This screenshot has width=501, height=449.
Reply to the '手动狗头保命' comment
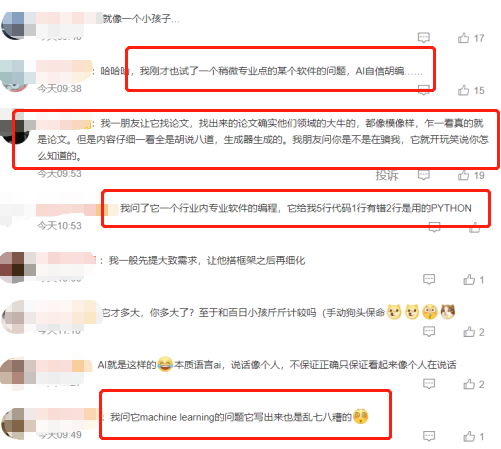(x=429, y=331)
